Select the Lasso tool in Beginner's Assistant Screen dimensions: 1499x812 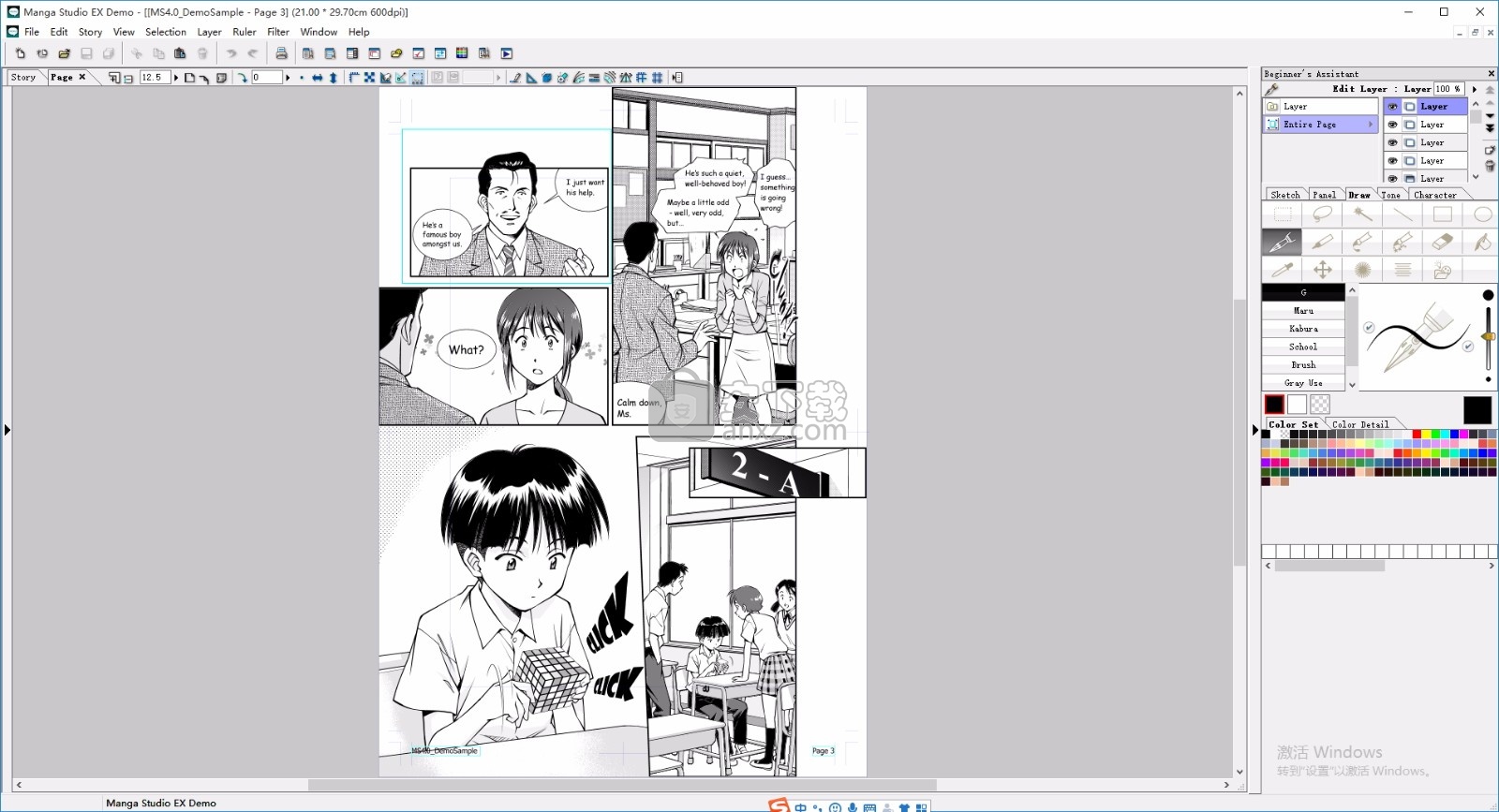point(1322,214)
